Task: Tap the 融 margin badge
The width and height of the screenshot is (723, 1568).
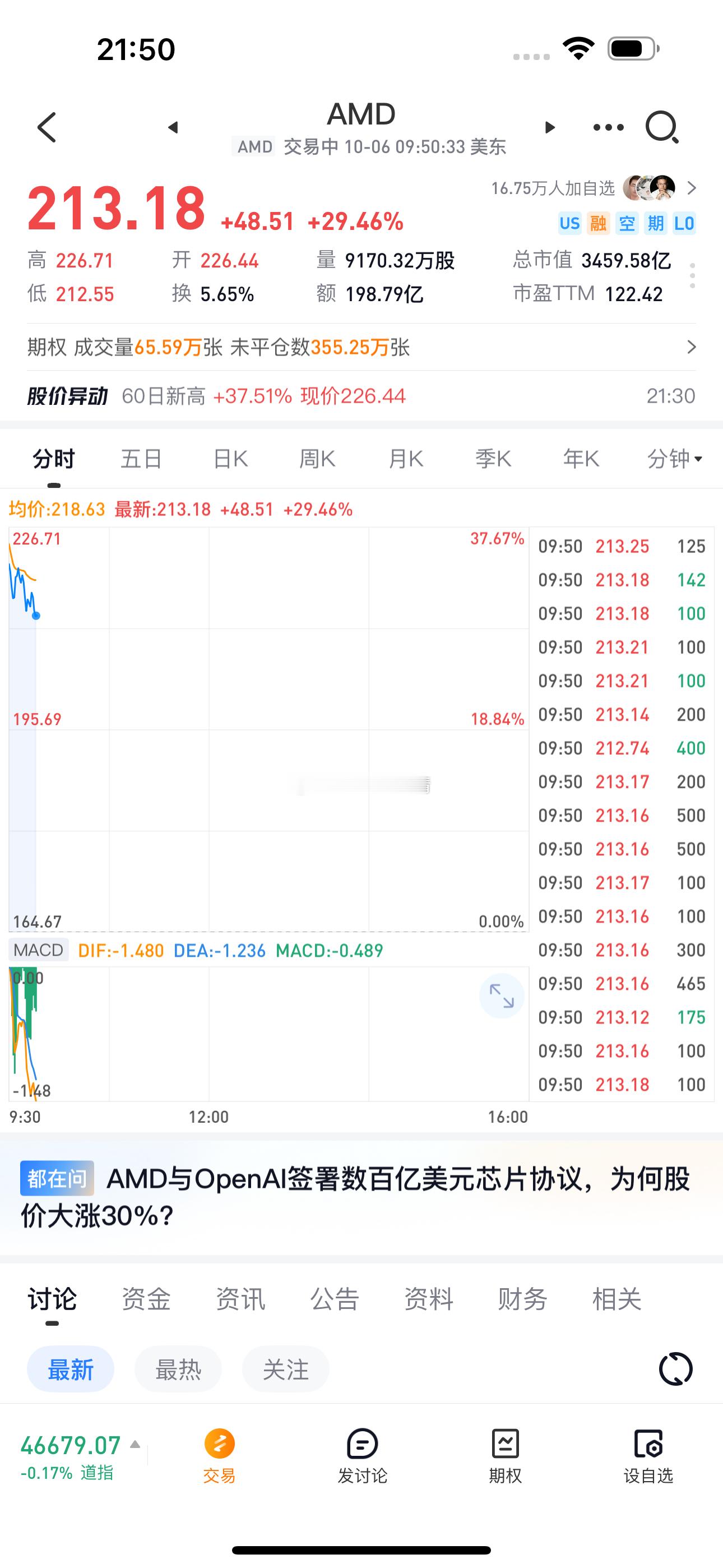Action: click(x=598, y=223)
